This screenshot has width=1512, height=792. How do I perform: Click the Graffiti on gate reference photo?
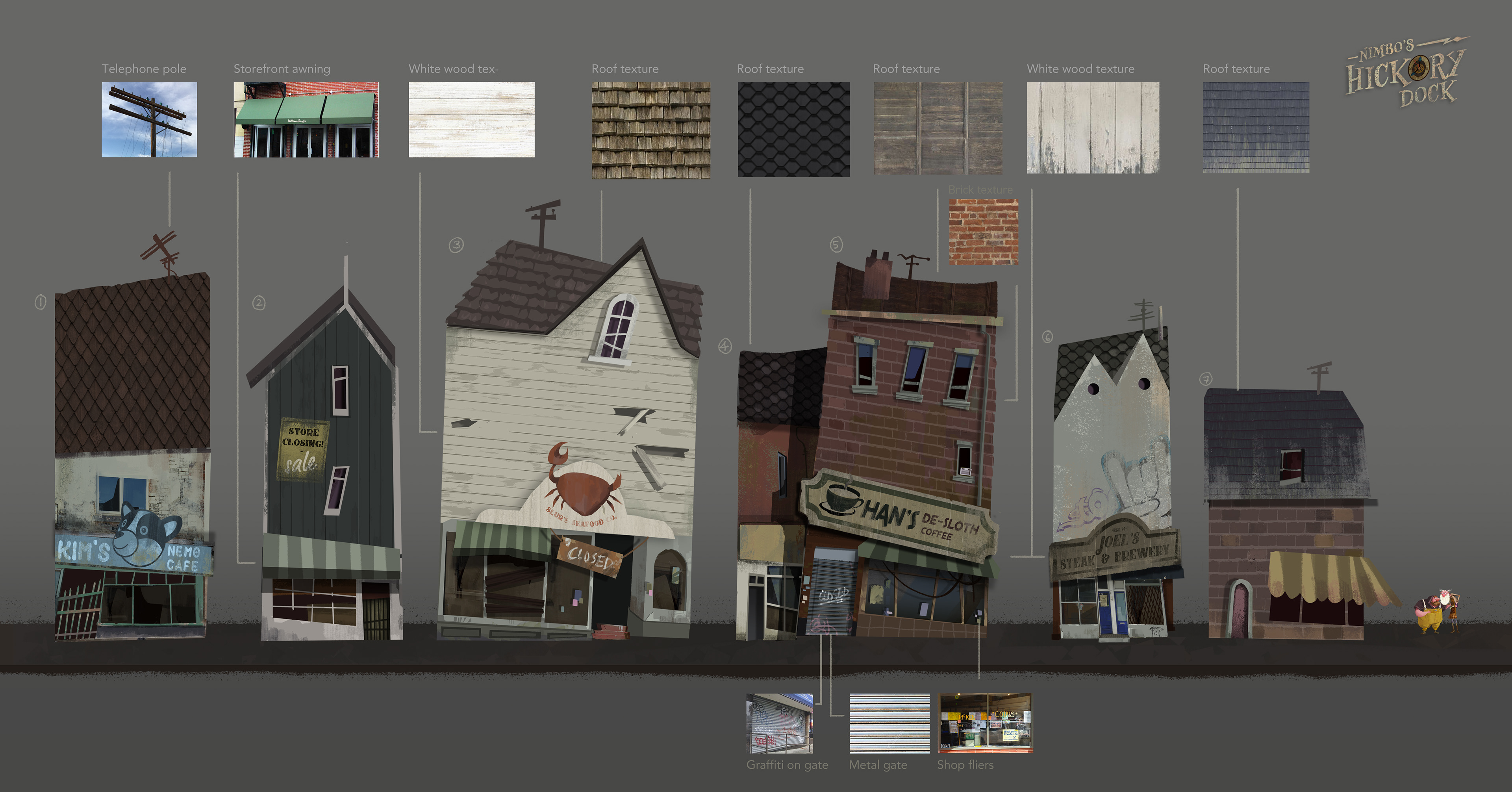pos(779,723)
